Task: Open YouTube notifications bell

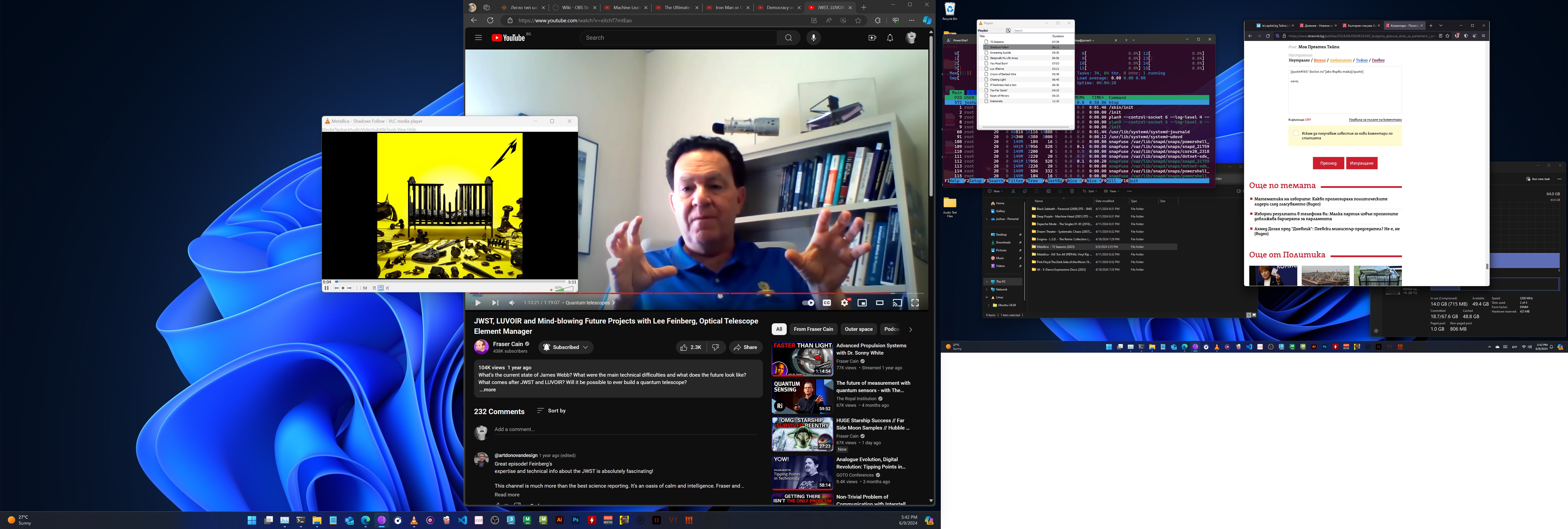Action: coord(890,38)
